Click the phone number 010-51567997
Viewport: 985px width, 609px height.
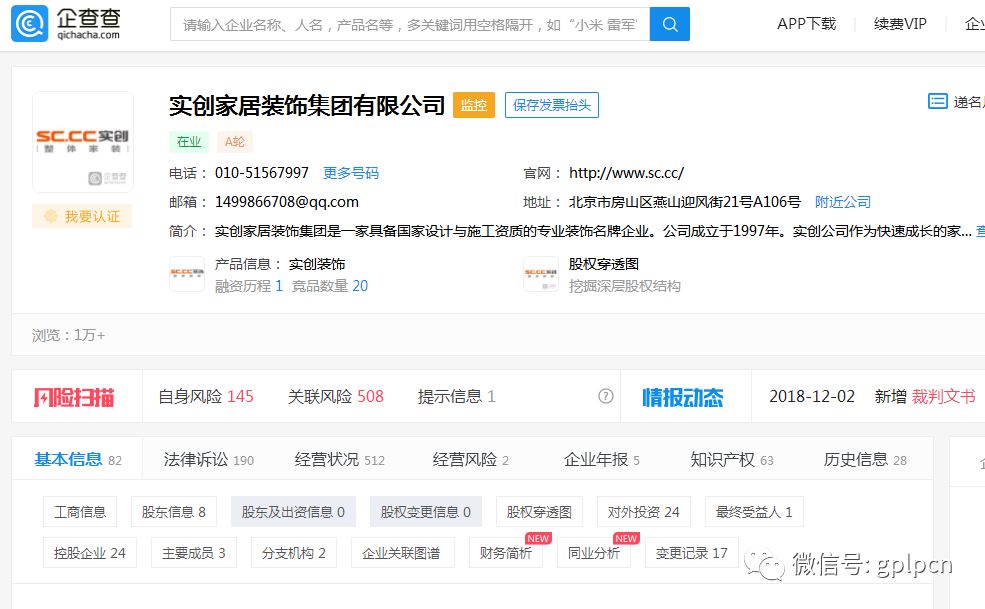262,173
